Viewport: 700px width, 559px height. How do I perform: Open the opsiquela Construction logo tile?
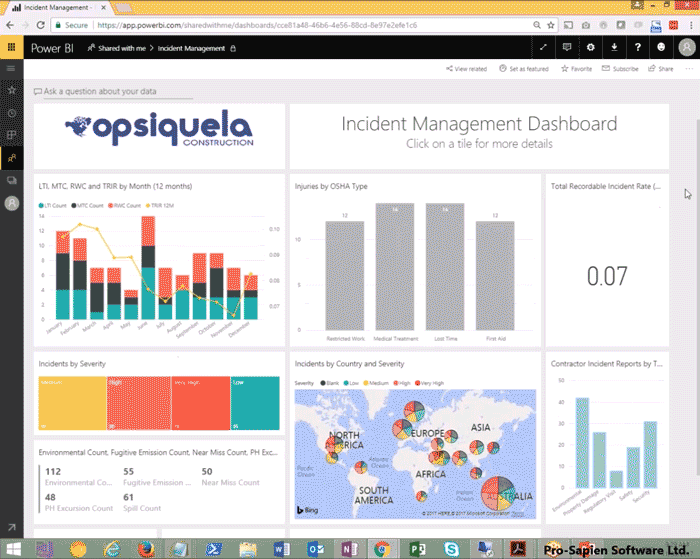159,137
